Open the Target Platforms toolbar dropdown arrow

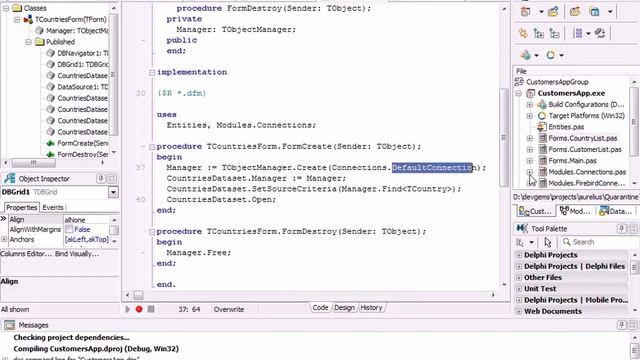(562, 56)
